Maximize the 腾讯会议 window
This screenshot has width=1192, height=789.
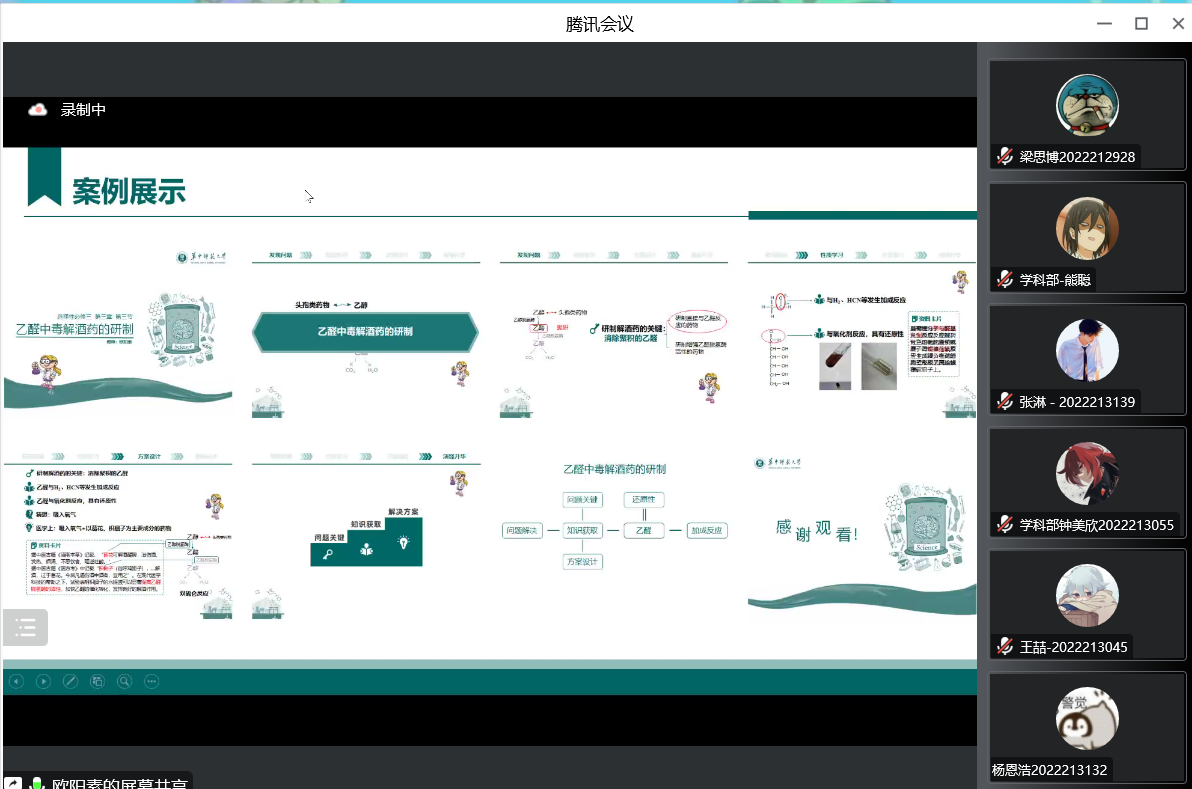tap(1141, 23)
